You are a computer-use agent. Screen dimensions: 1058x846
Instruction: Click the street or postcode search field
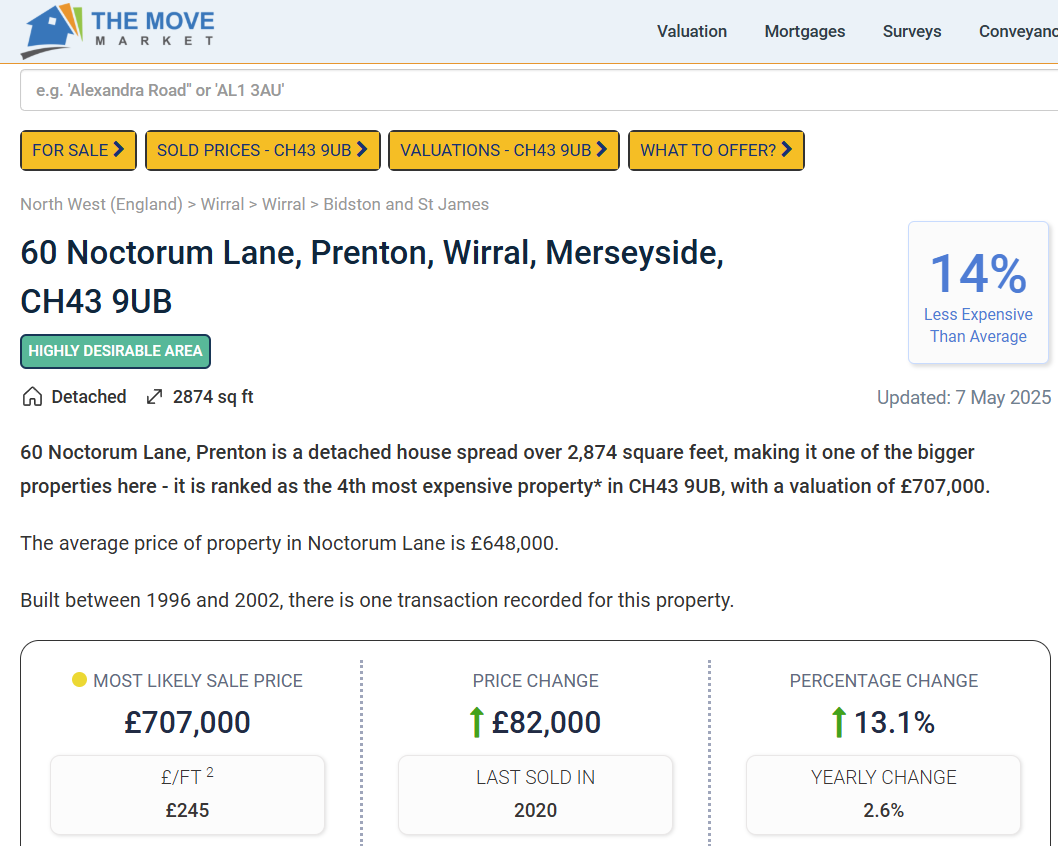click(540, 90)
